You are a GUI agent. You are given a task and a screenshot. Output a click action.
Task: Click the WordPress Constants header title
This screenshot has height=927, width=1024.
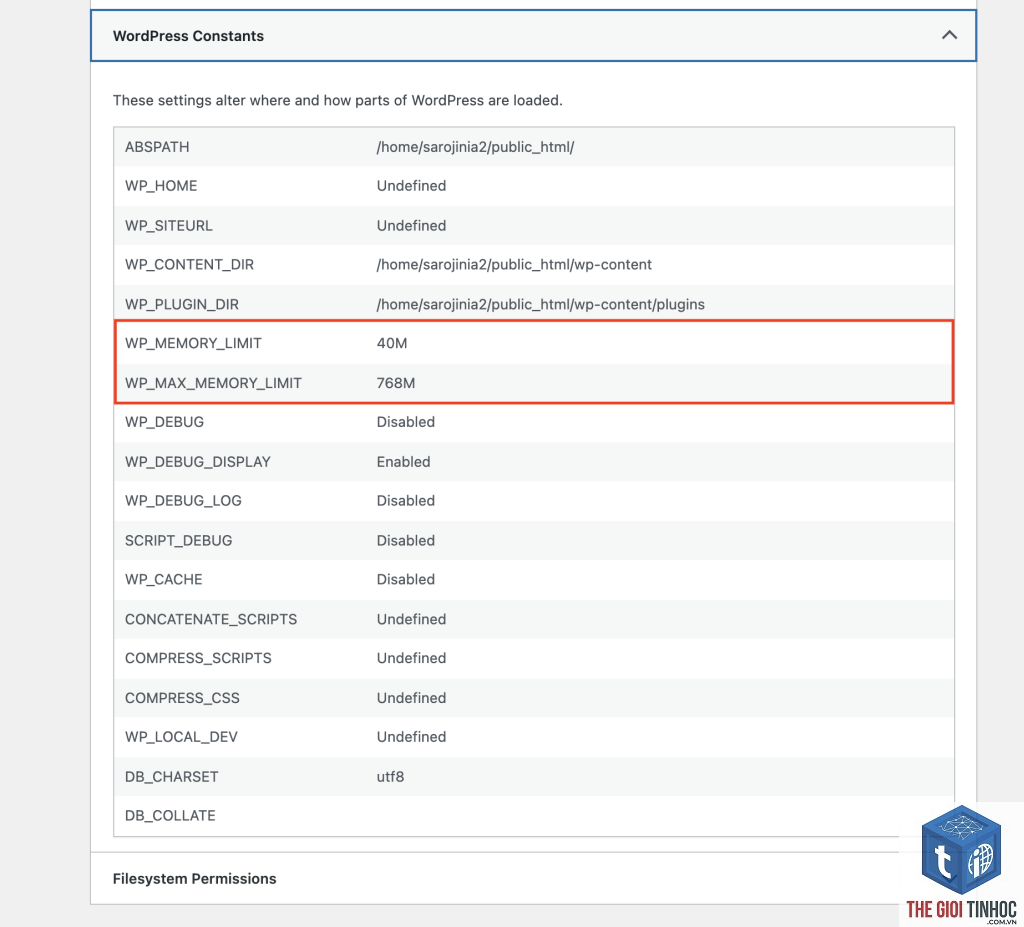tap(188, 36)
